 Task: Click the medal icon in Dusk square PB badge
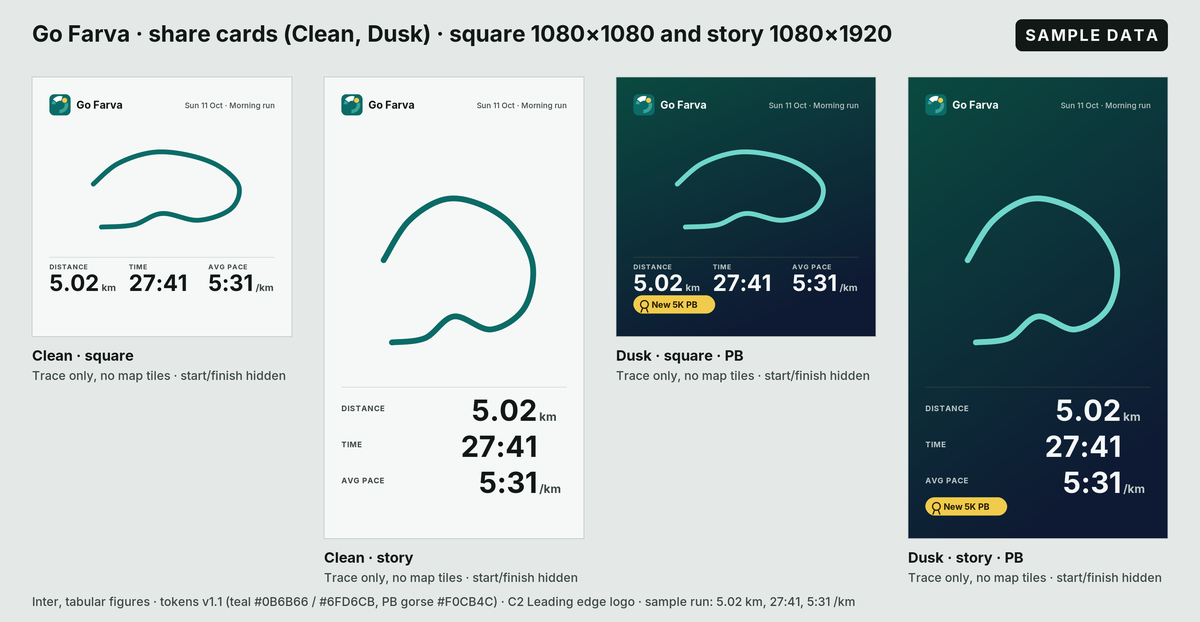click(x=643, y=305)
